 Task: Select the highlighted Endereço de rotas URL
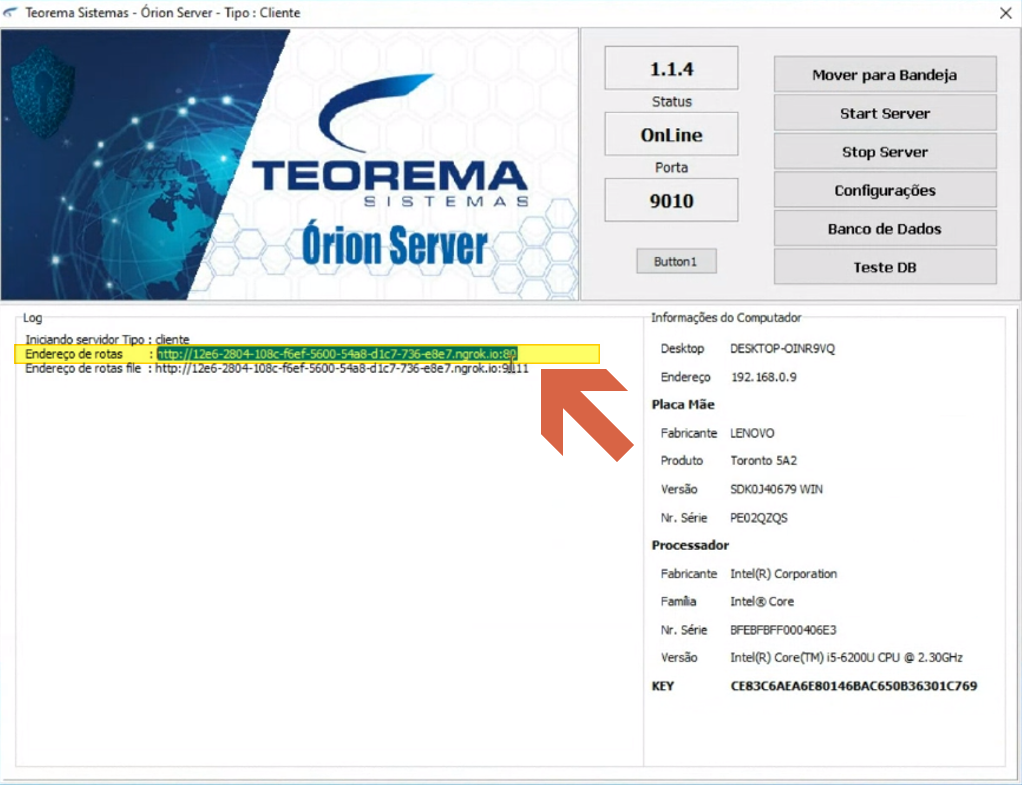coord(337,354)
